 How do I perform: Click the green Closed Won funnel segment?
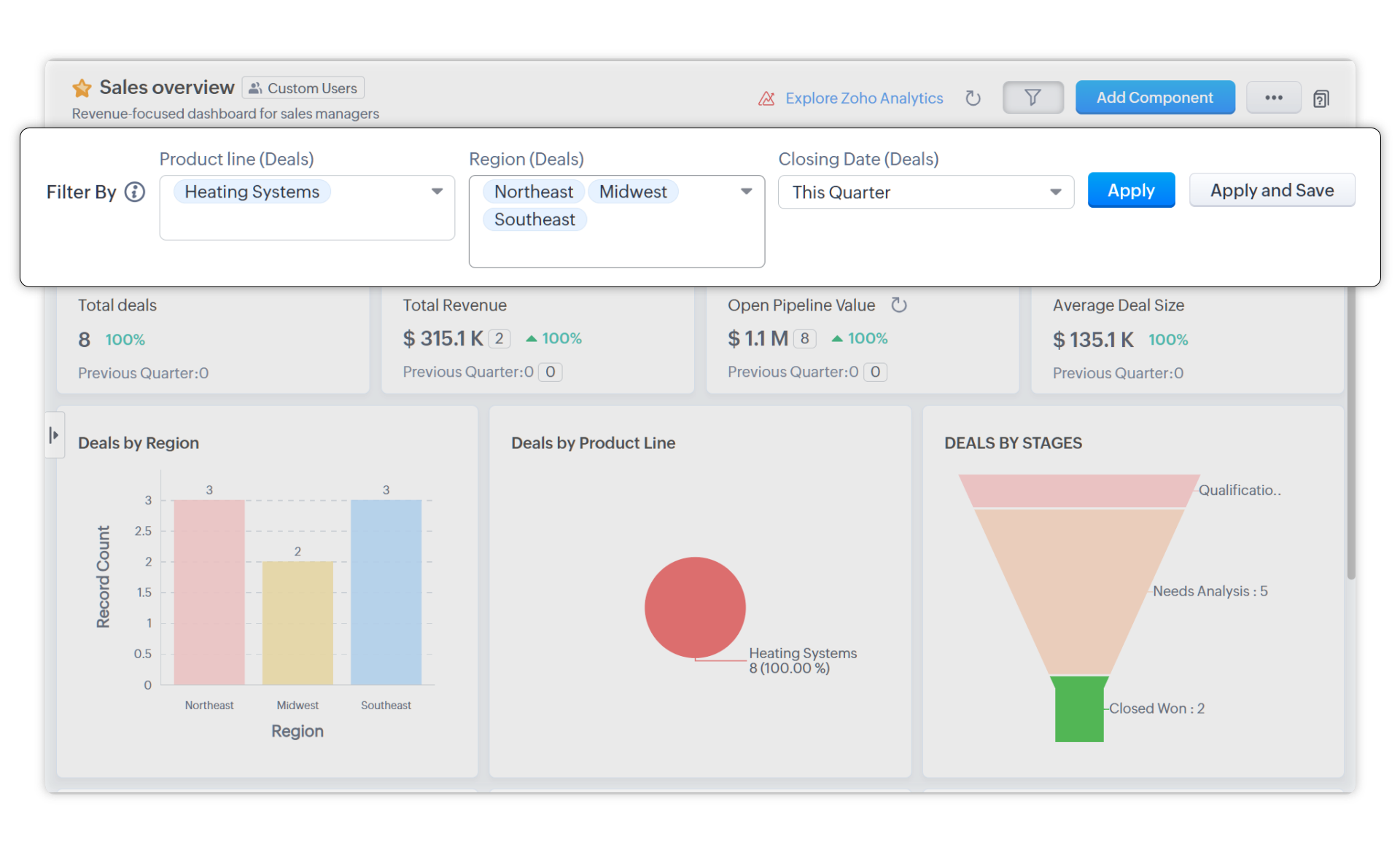[x=1078, y=708]
